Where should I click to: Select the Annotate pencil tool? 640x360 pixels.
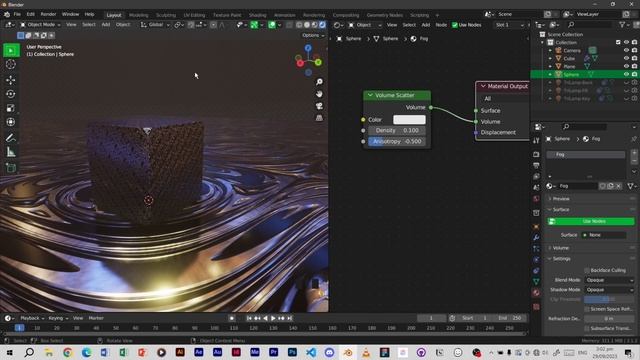[11, 138]
